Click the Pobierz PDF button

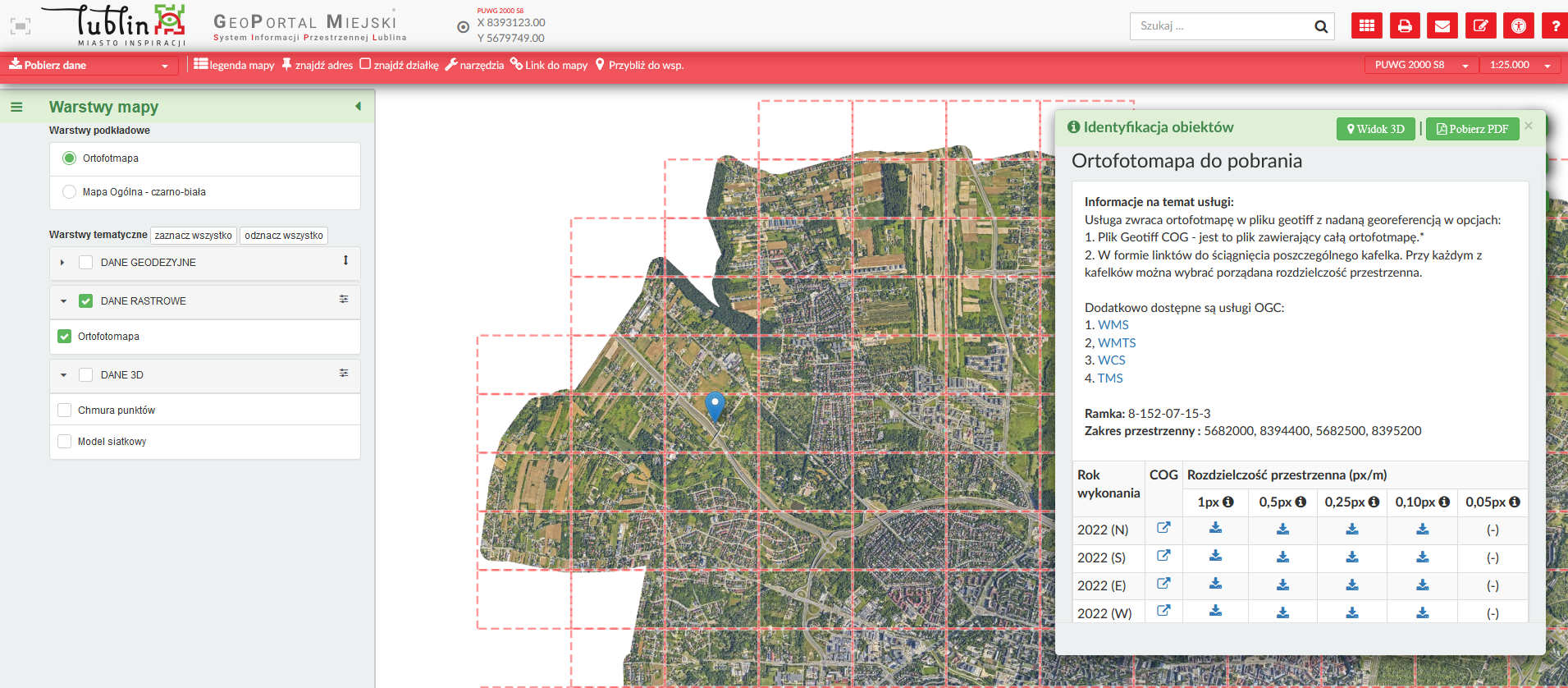1472,129
